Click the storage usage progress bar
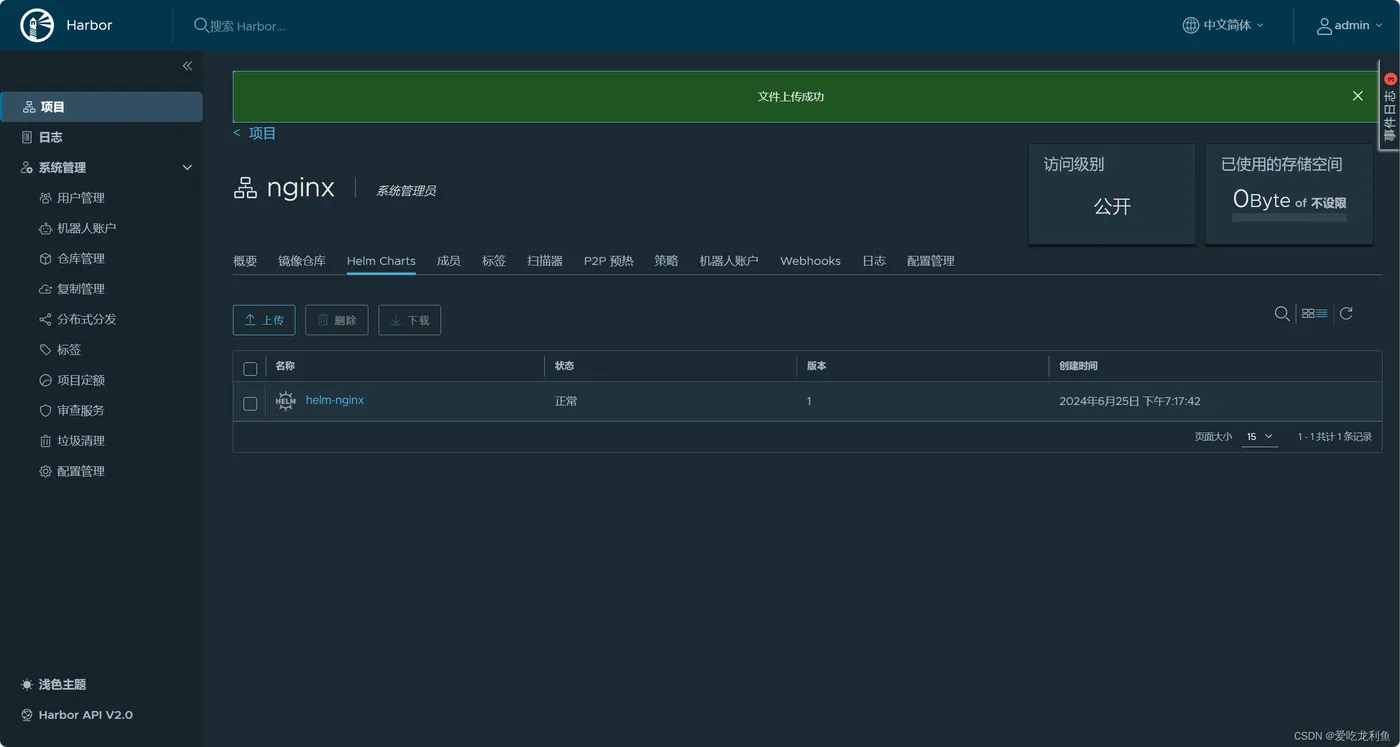This screenshot has height=747, width=1400. [1289, 216]
